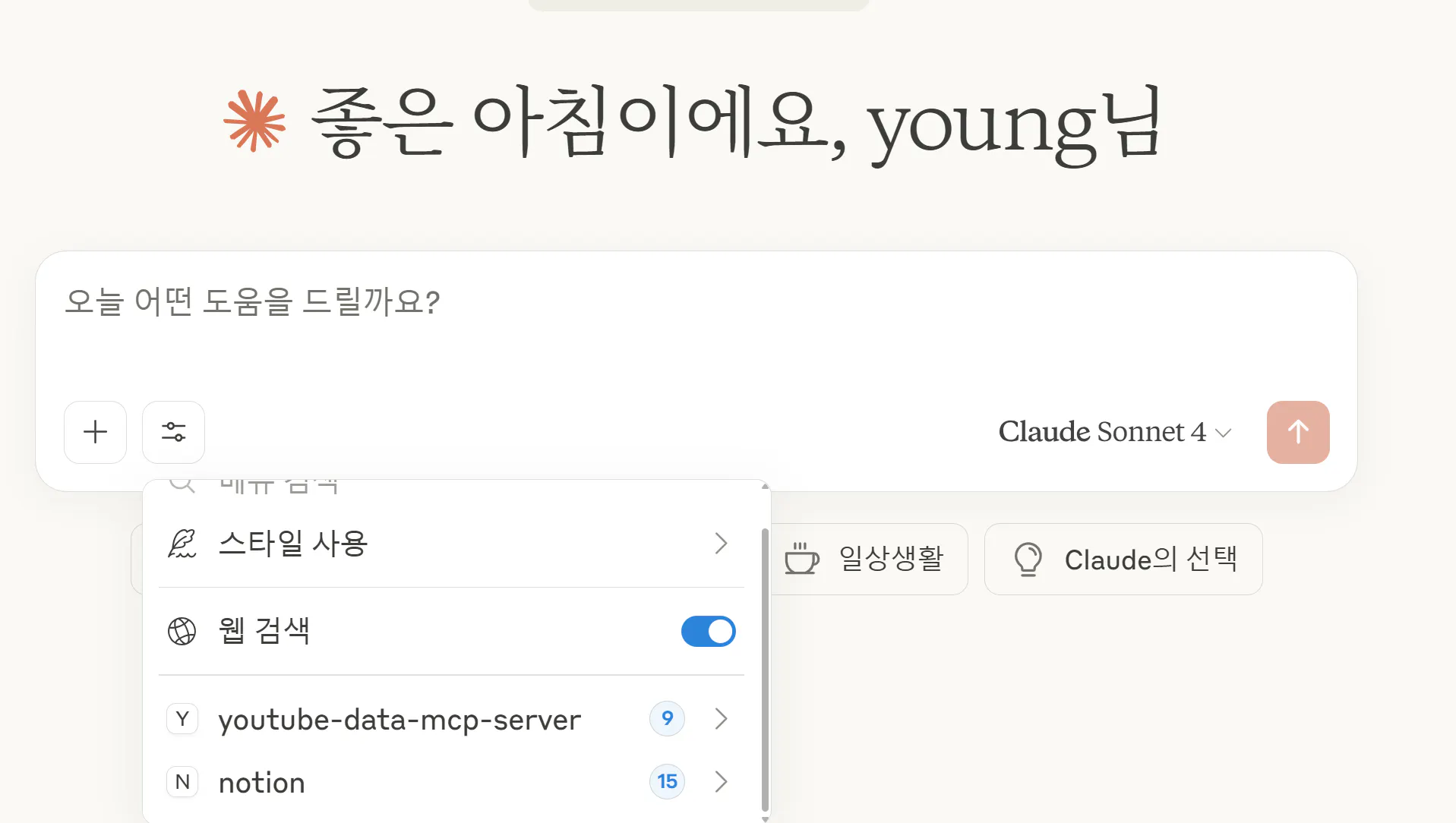
Task: Expand the 스타일 사용 submenu chevron
Action: 721,544
